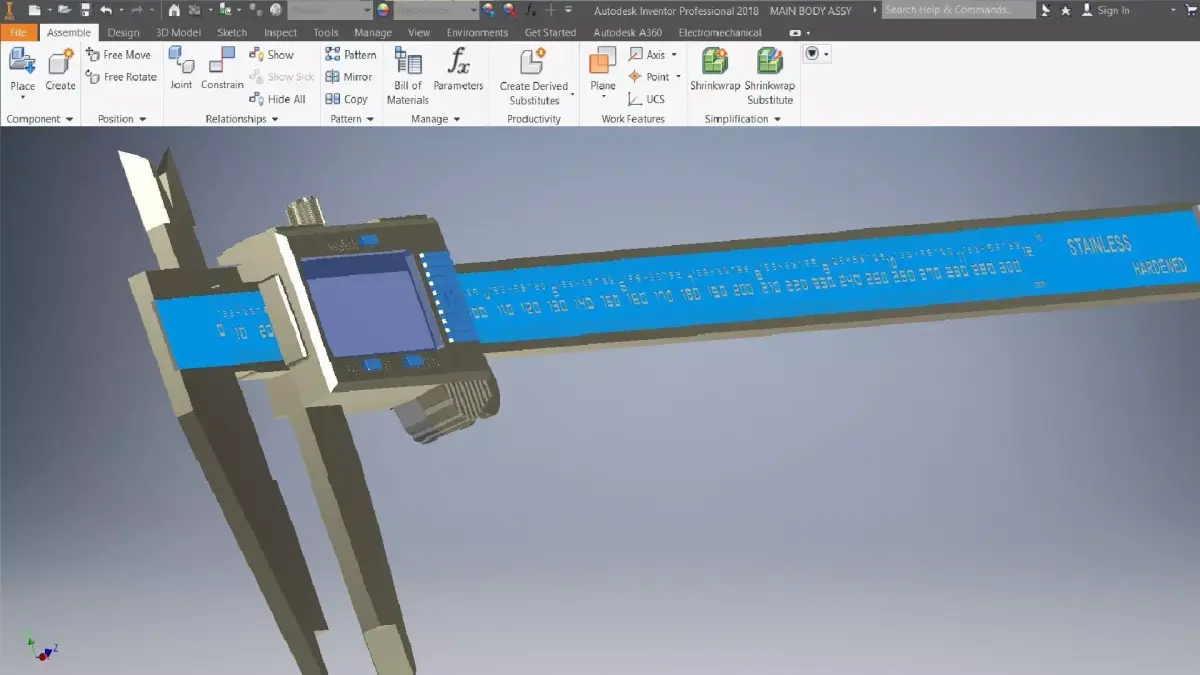Viewport: 1200px width, 675px height.
Task: Click the Undo arrow
Action: 106,10
